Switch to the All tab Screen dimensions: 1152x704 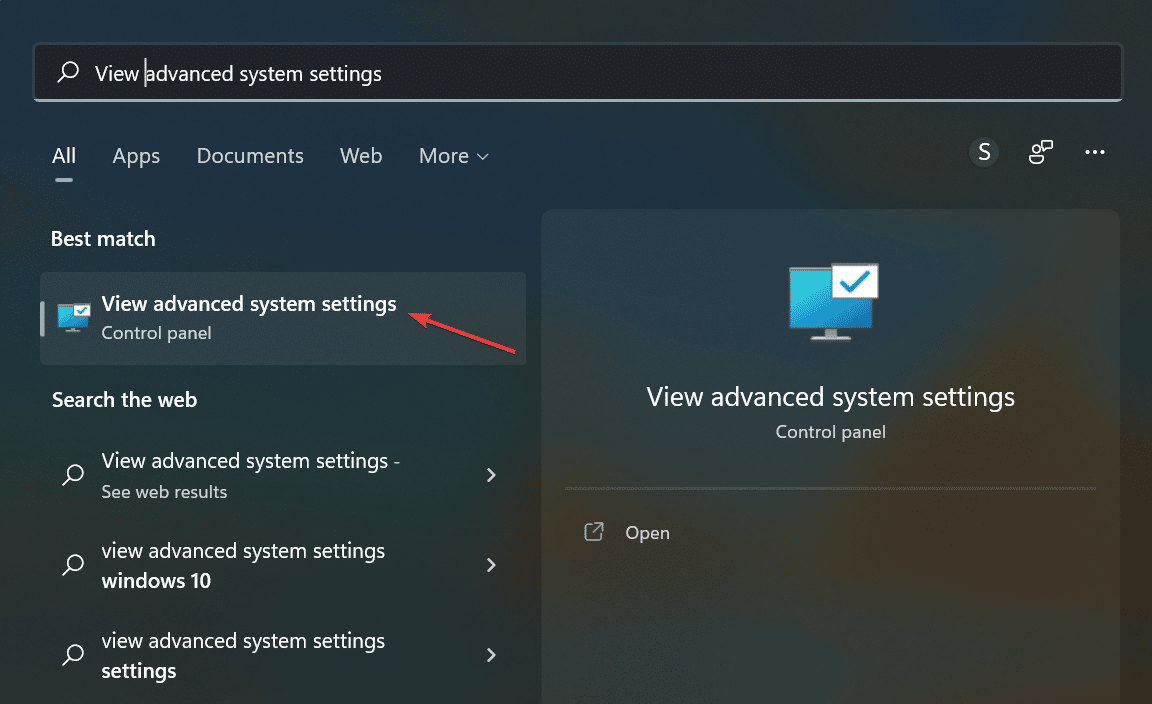tap(64, 156)
